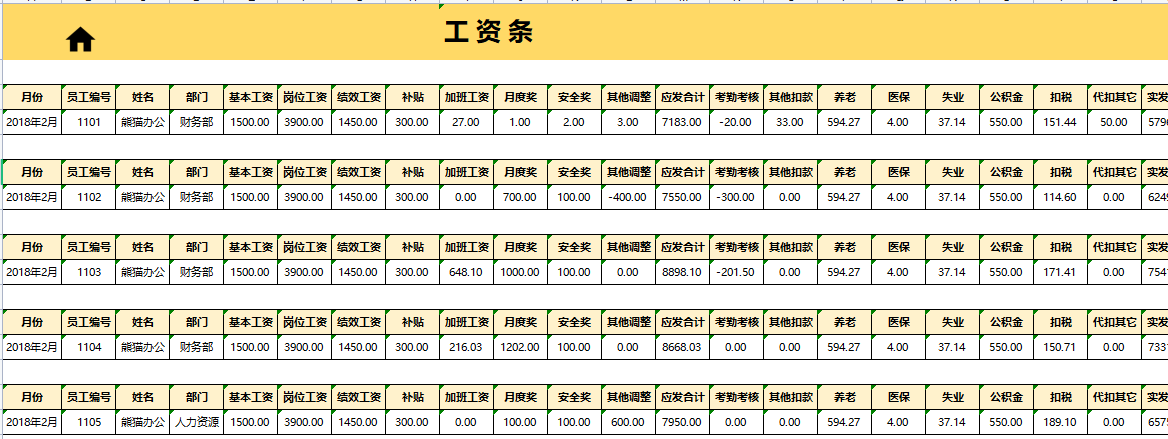Click 应发合计 value 7950.00
This screenshot has width=1168, height=439.
(682, 422)
